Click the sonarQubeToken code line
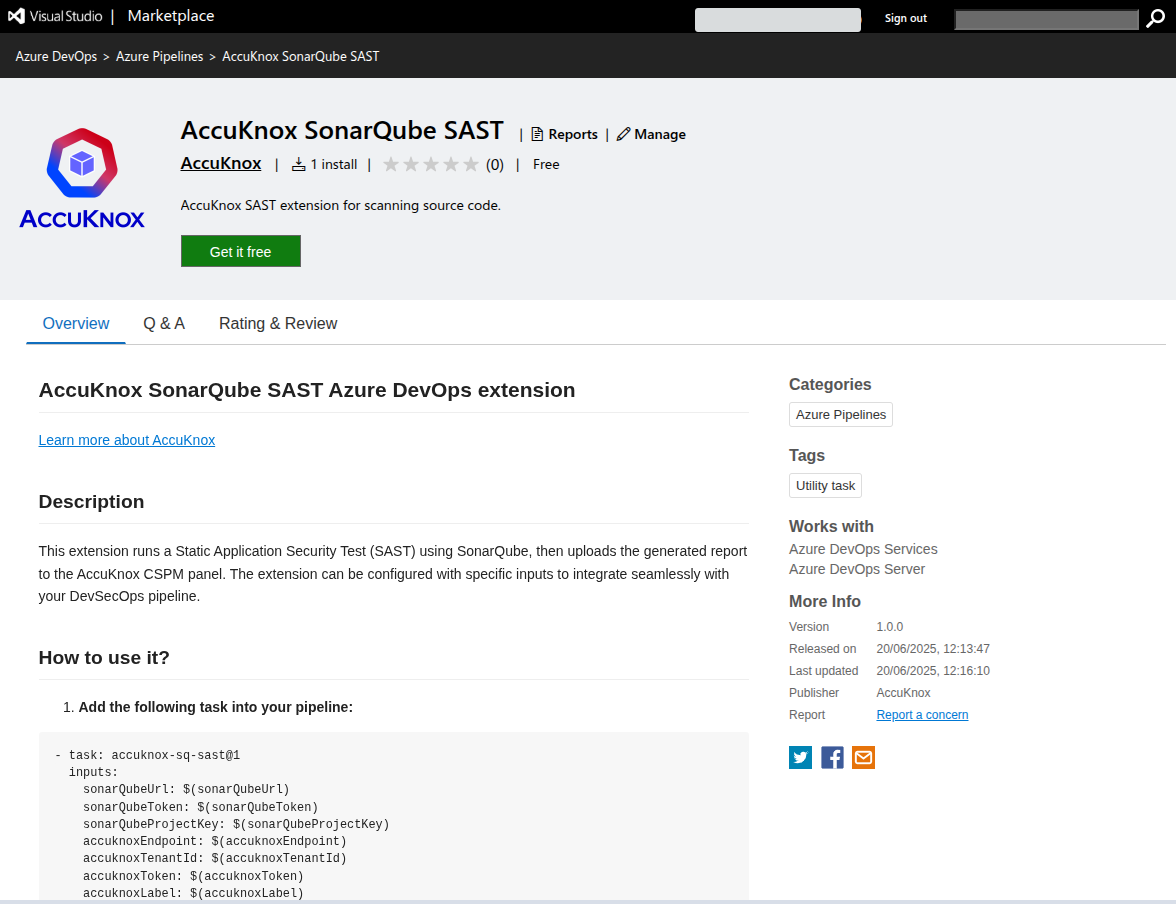 point(201,807)
